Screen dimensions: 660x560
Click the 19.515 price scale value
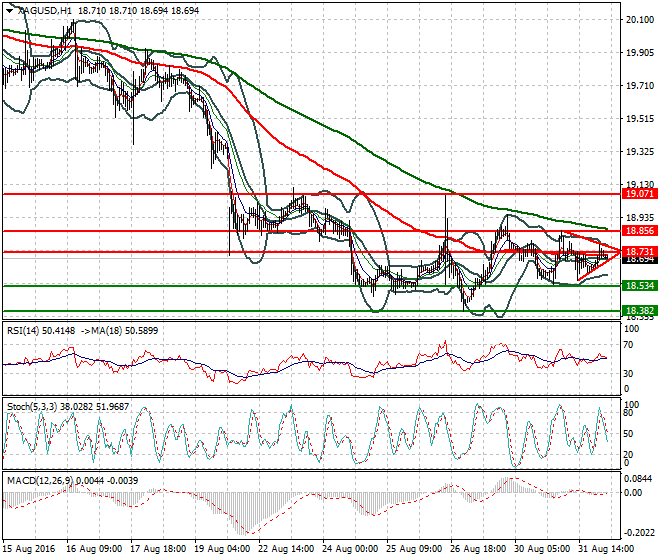point(640,119)
